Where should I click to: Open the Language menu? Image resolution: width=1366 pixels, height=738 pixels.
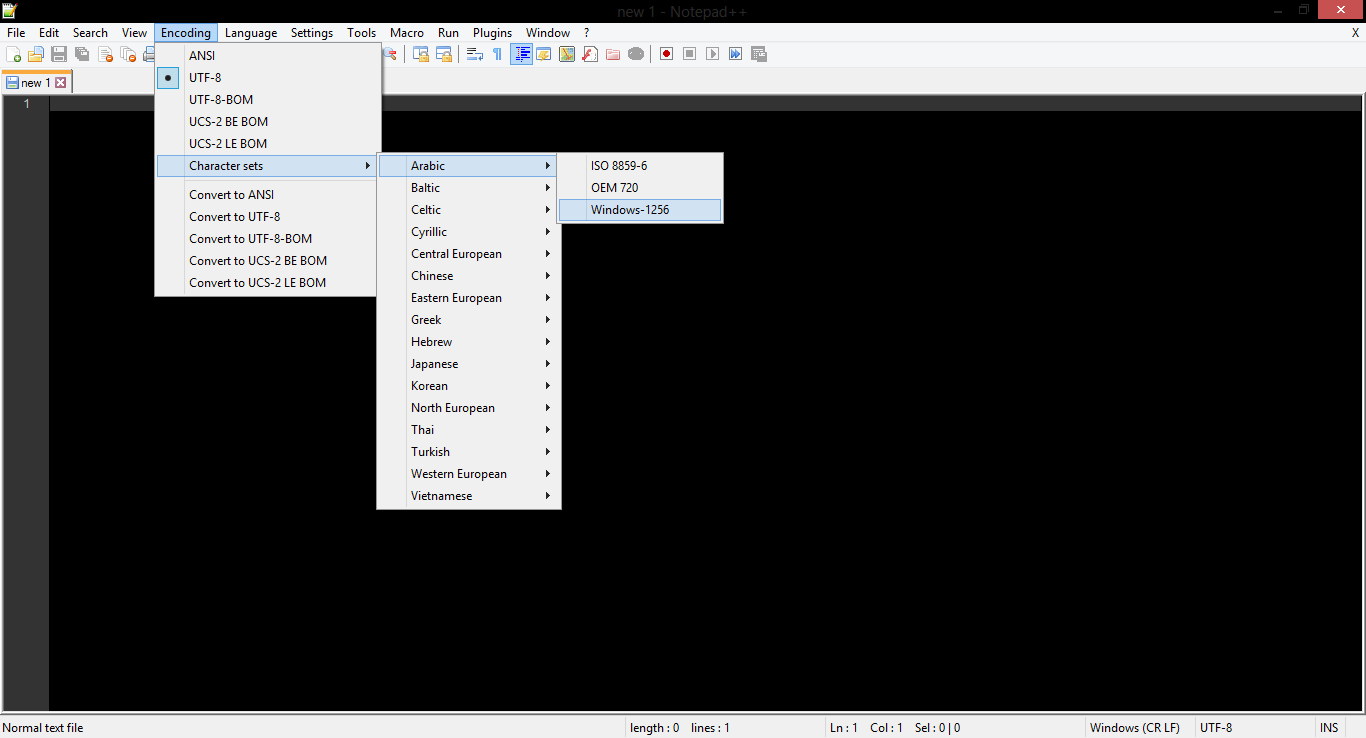coord(251,33)
